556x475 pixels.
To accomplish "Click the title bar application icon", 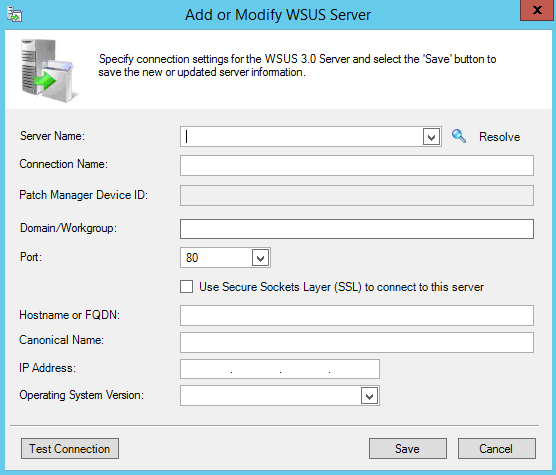I will point(15,15).
